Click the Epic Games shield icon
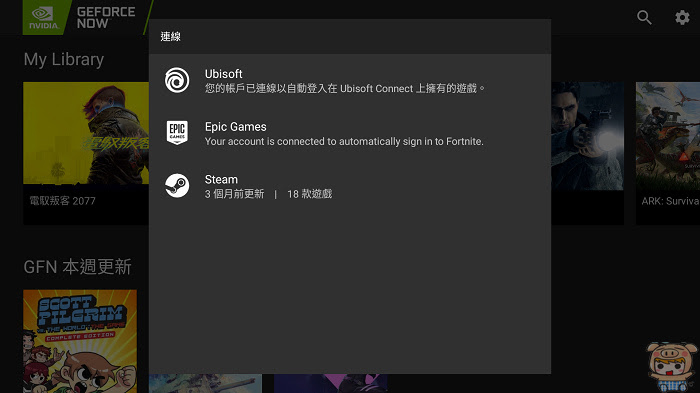The height and width of the screenshot is (393, 700). (177, 133)
